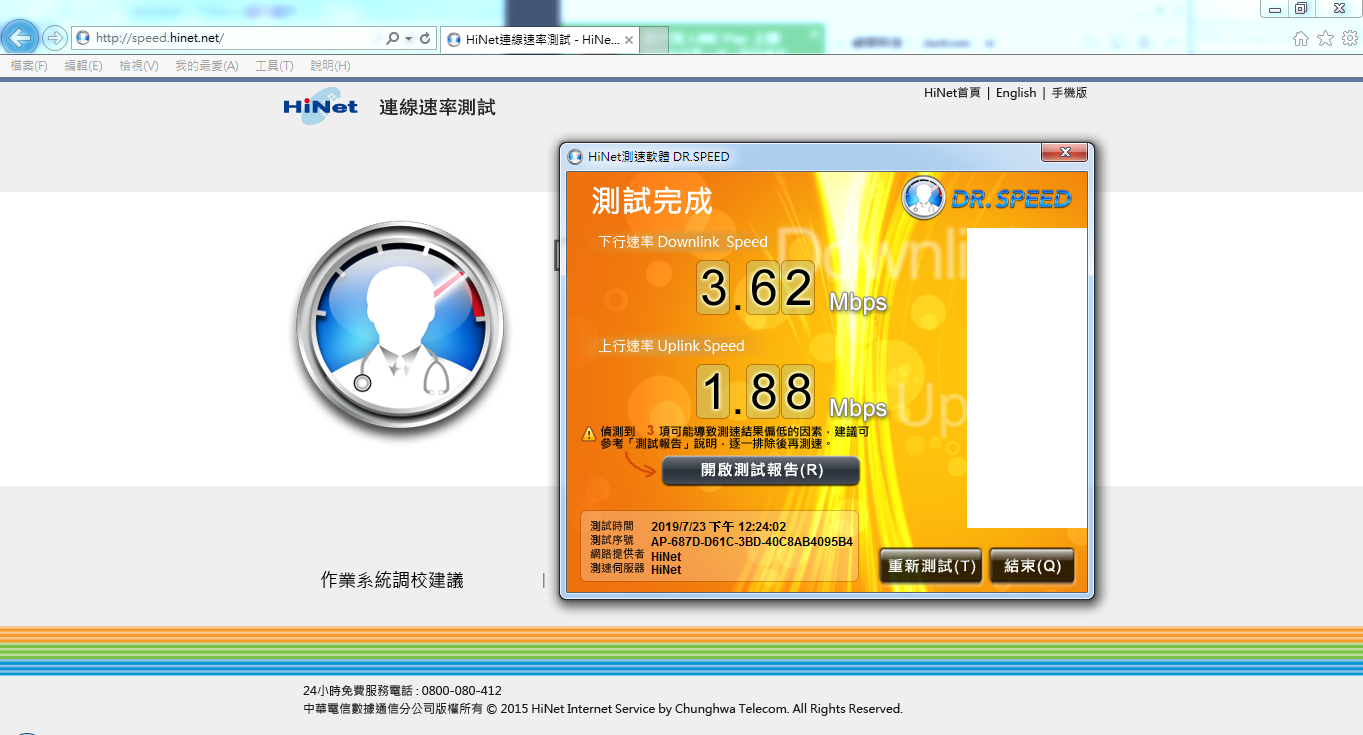Open the 工具(T) menu

coord(274,66)
